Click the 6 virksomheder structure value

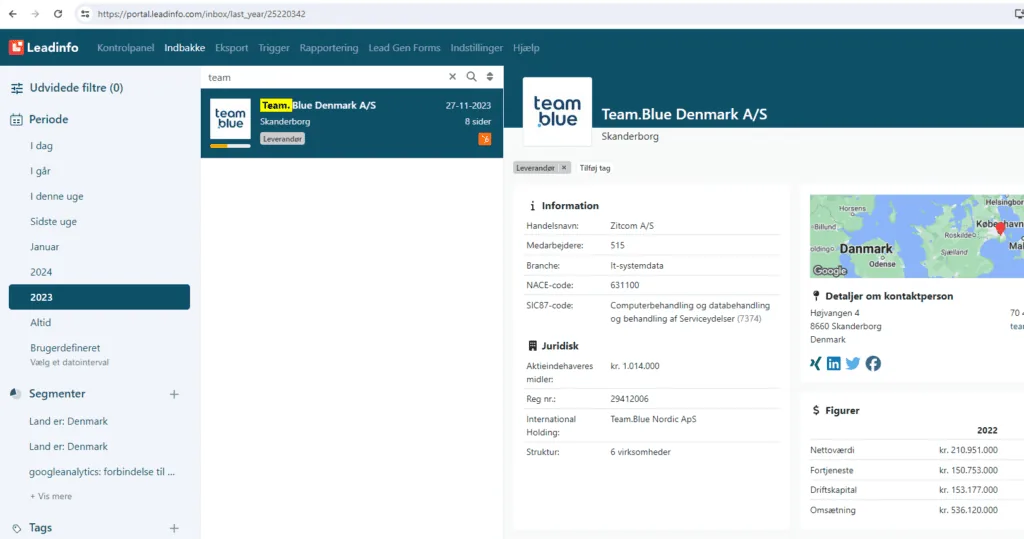click(x=640, y=451)
